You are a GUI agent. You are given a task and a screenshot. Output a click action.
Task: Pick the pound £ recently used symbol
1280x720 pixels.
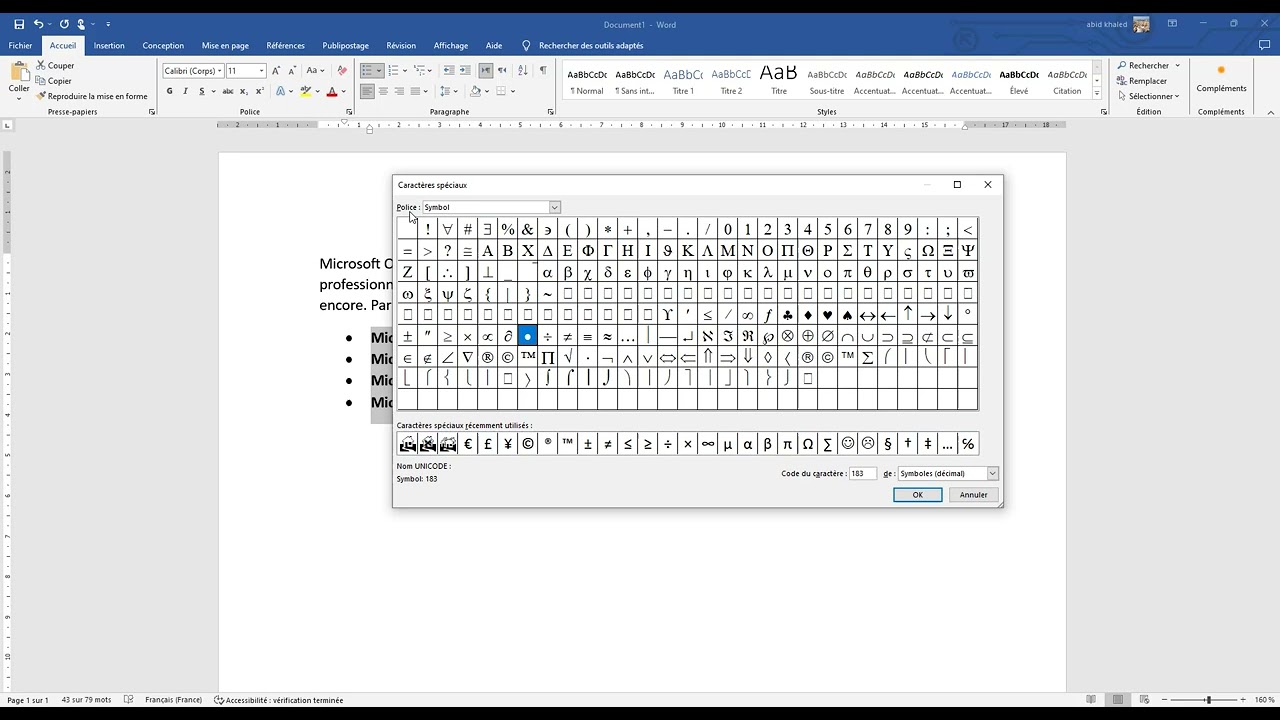tap(488, 444)
